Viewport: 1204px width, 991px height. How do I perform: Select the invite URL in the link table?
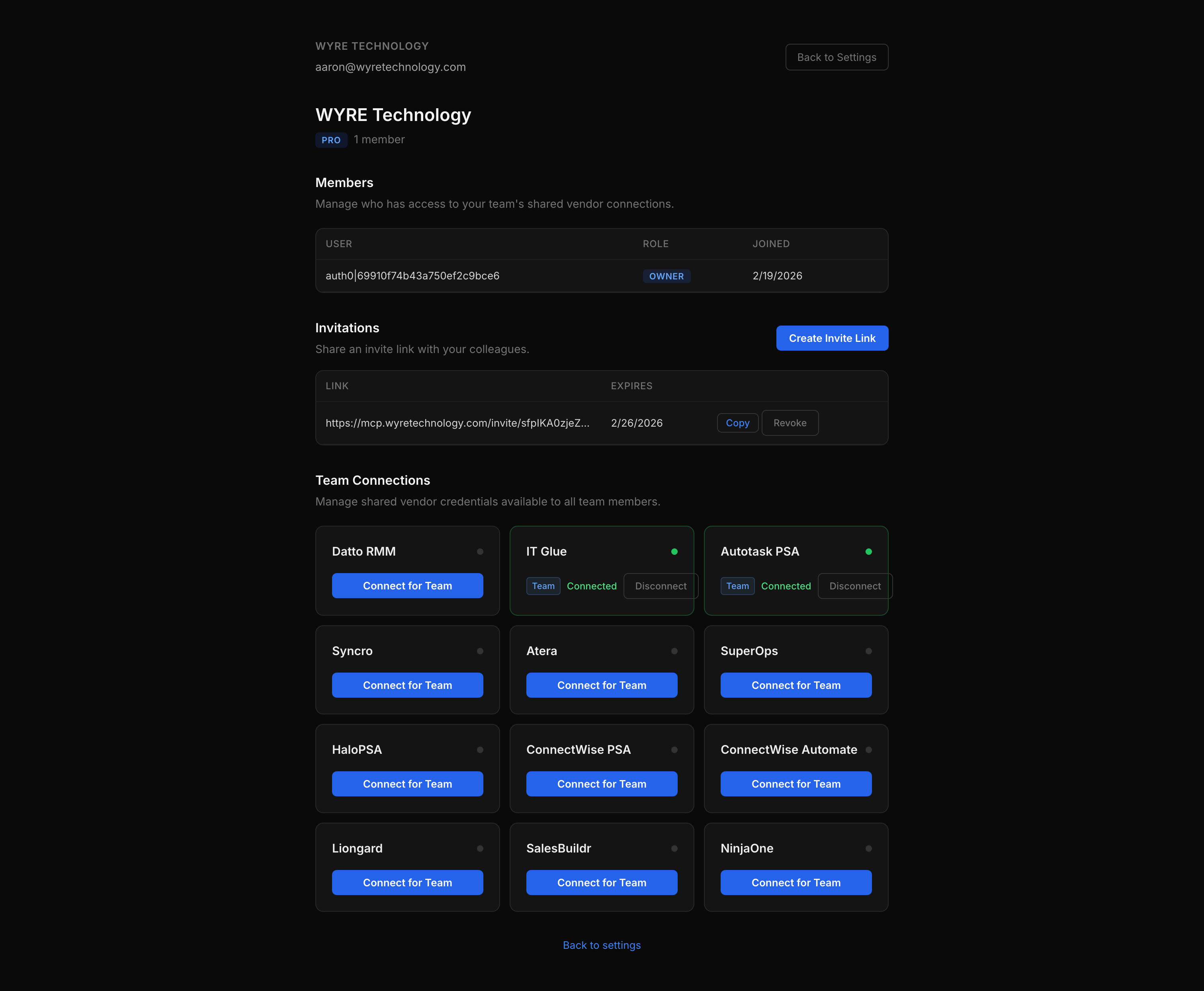click(x=457, y=422)
